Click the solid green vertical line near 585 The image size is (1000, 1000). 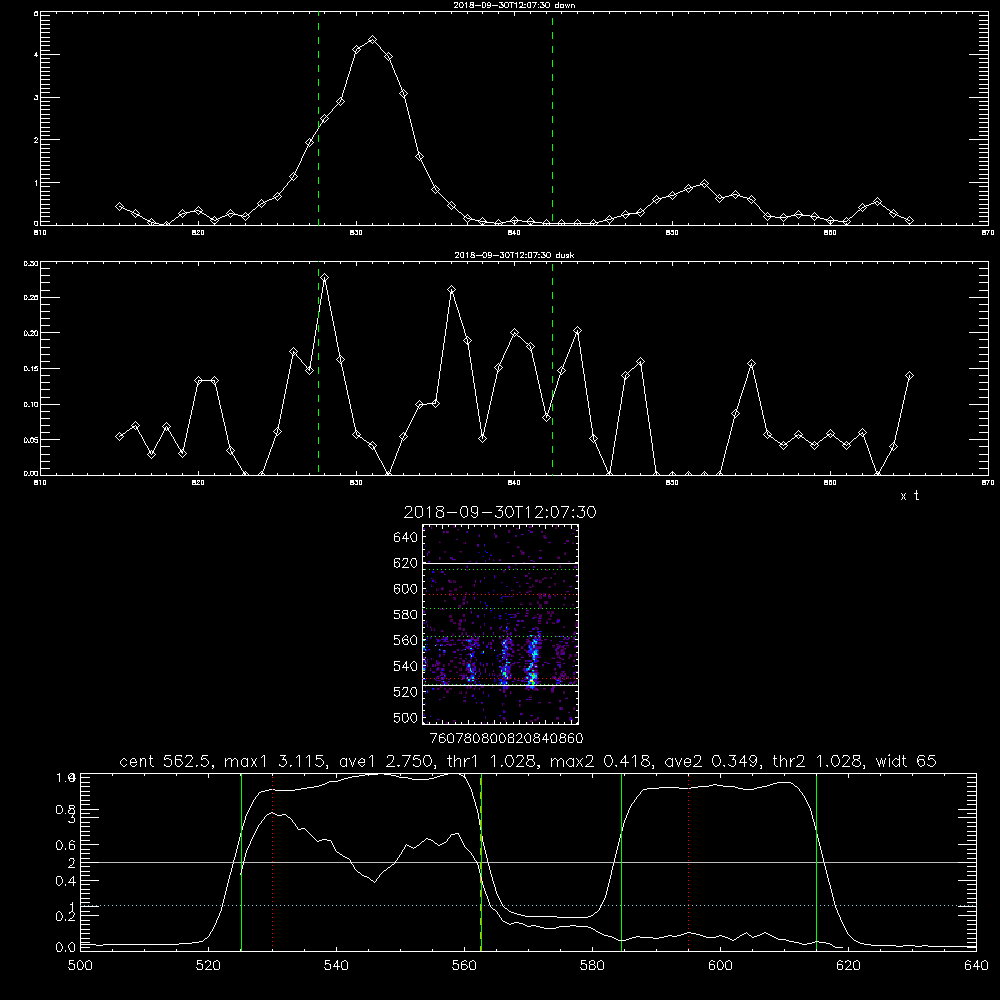pyautogui.click(x=621, y=862)
